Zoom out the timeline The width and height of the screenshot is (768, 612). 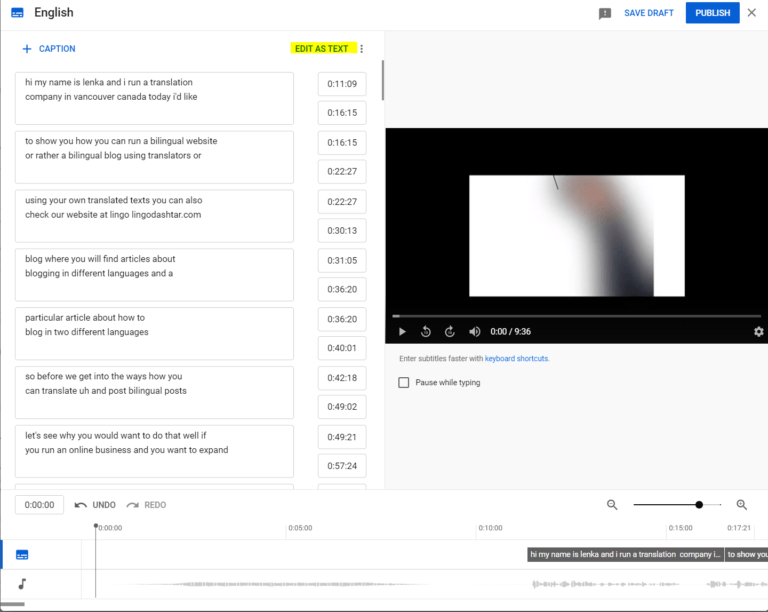tap(612, 505)
